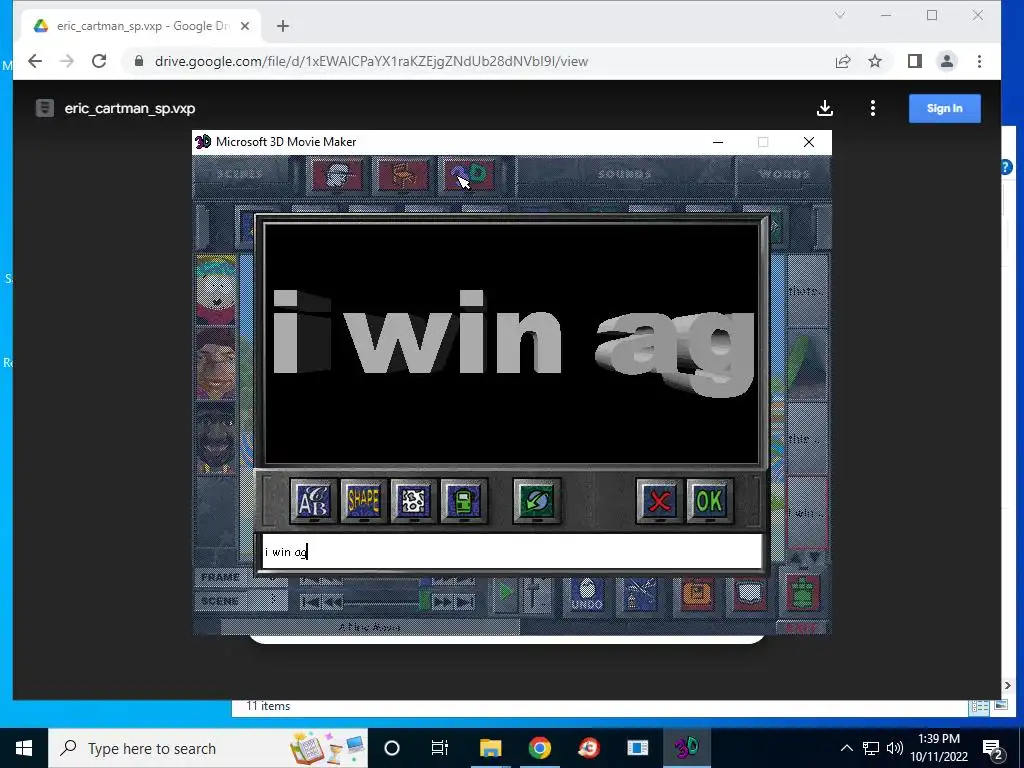Open Chrome side panel

coord(915,61)
